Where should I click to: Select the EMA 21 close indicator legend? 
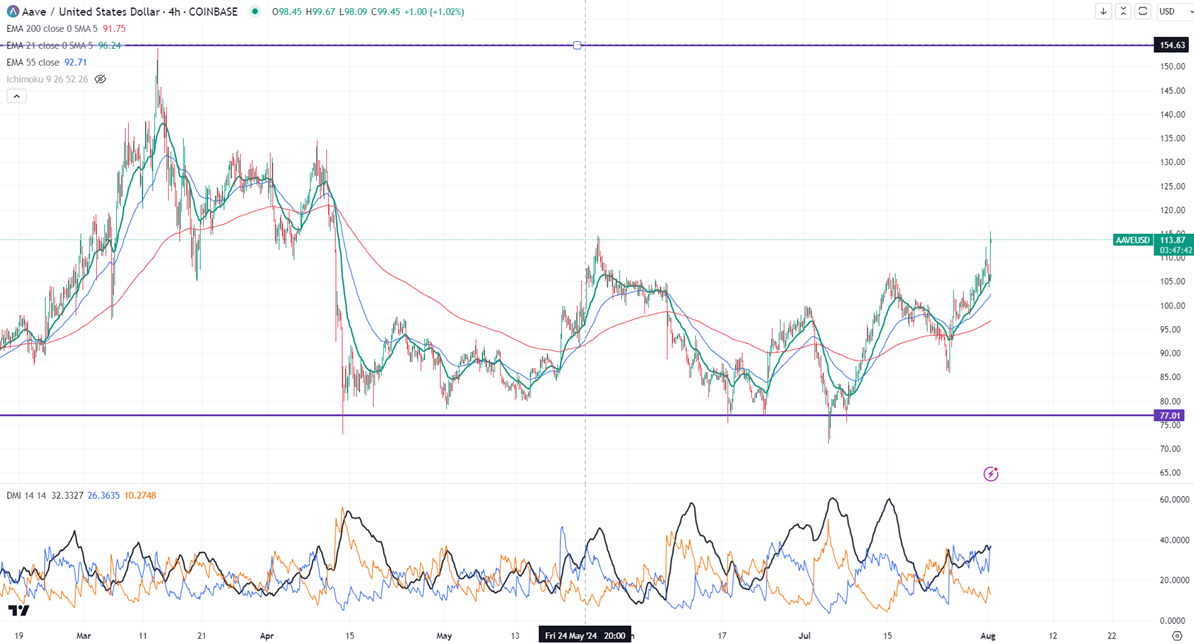(49, 46)
